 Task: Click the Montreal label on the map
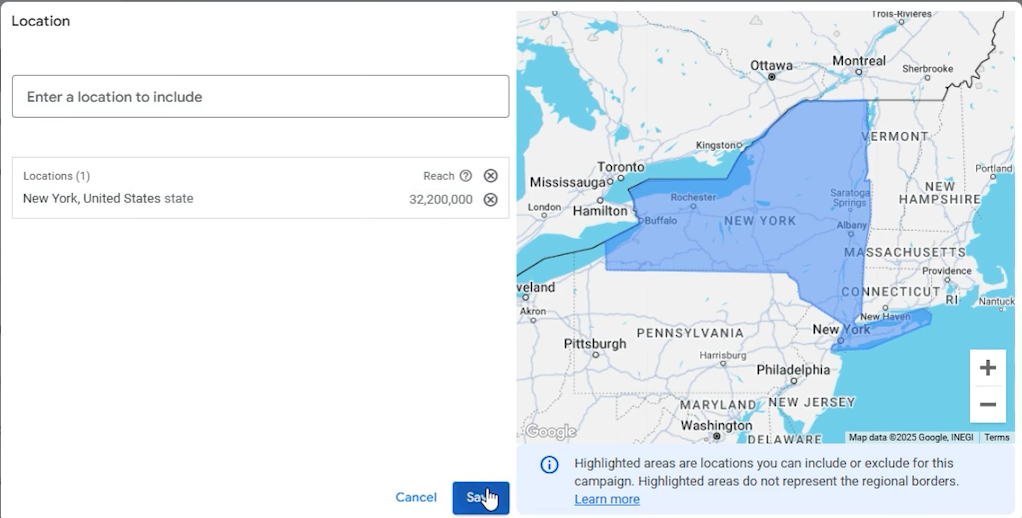[859, 61]
